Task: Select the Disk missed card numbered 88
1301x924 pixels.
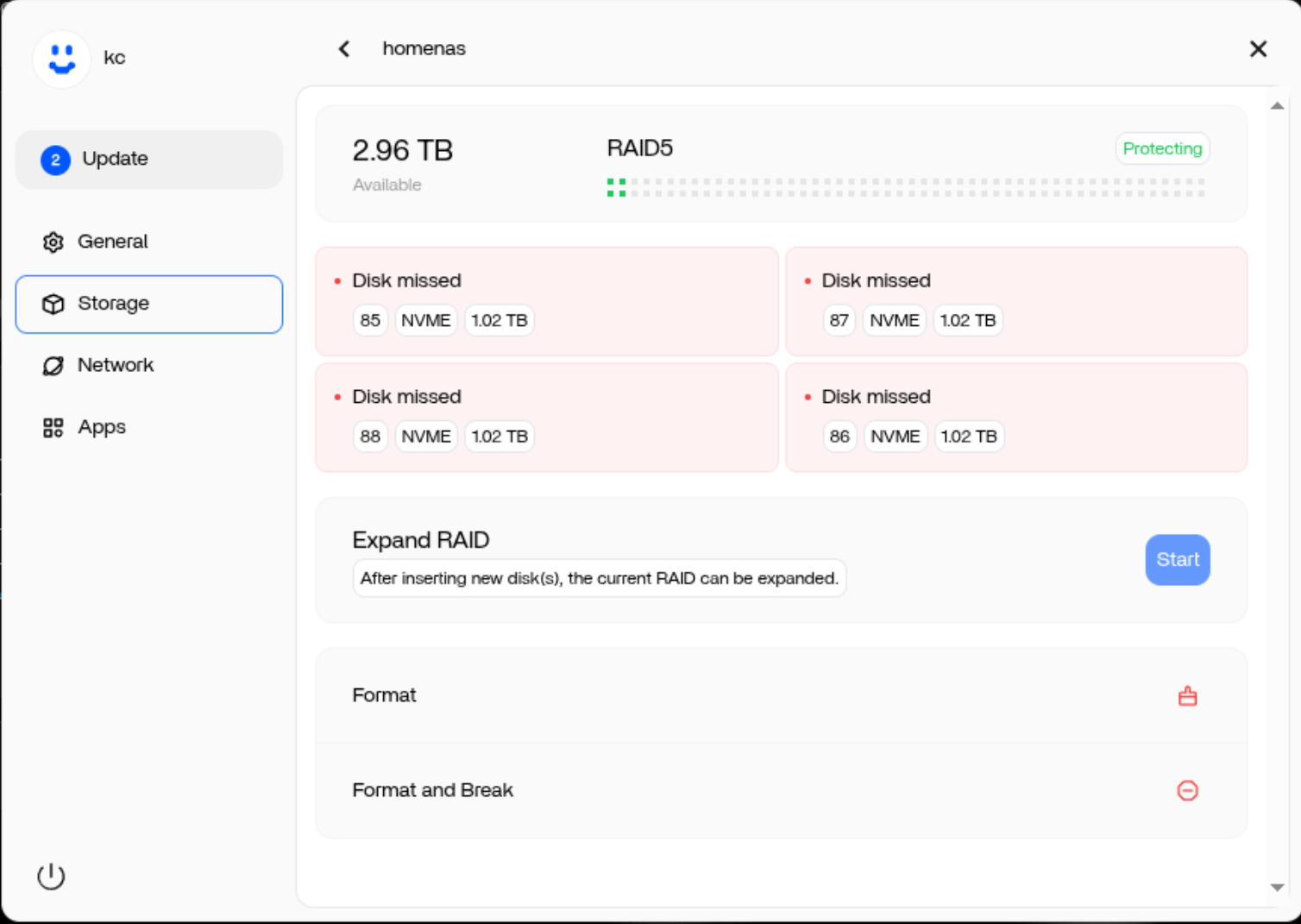Action: (x=546, y=418)
